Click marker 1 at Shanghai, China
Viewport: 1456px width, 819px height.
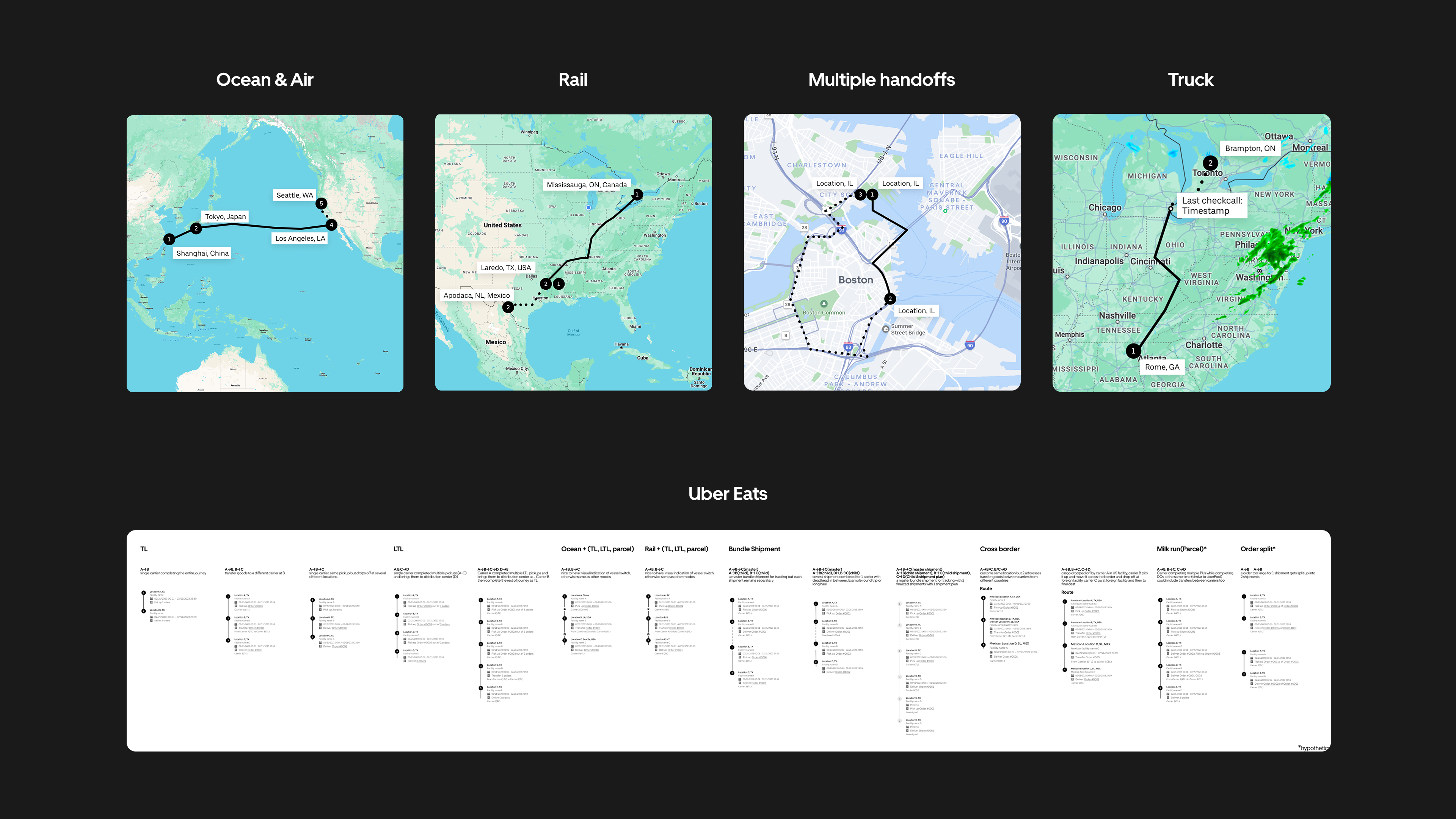pyautogui.click(x=169, y=239)
